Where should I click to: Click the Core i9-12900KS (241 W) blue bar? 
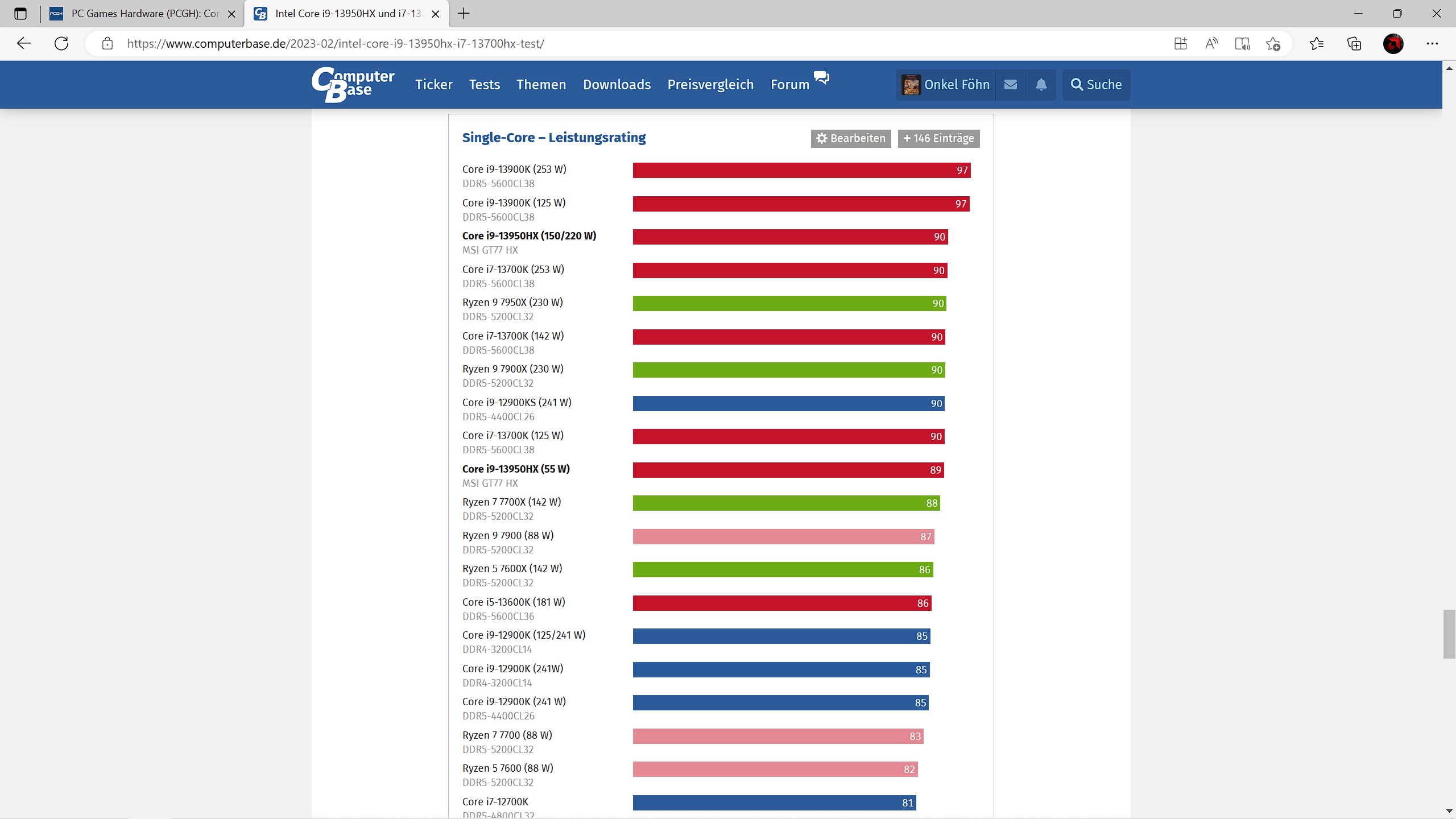click(x=789, y=403)
